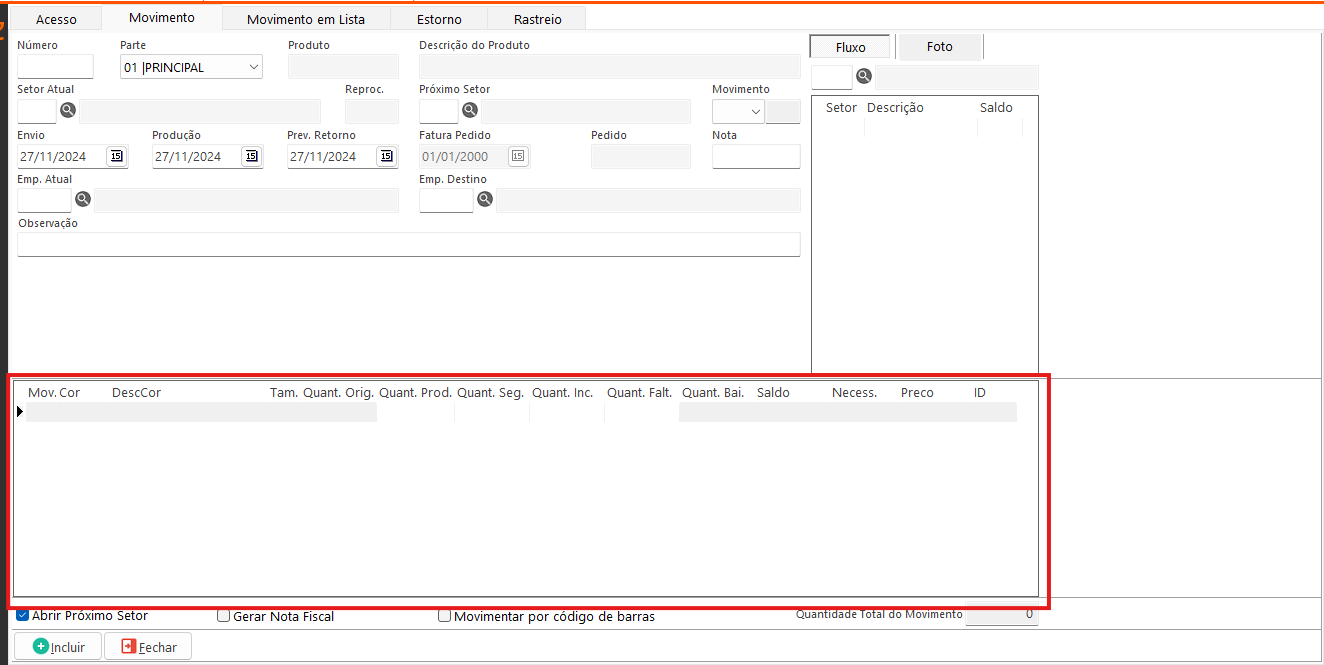Click the search icon under Fluxo tab
The width and height of the screenshot is (1324, 665).
point(863,77)
